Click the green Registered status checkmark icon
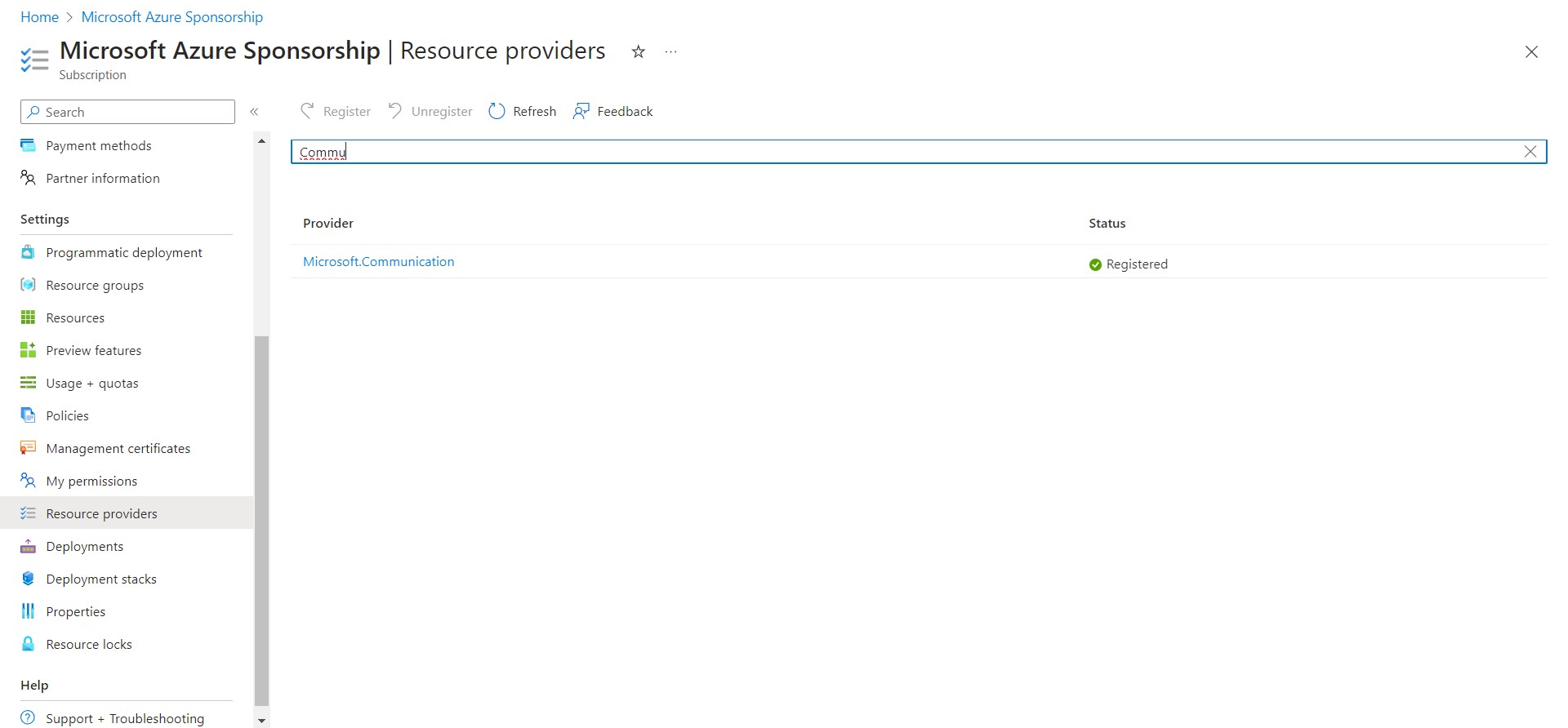 coord(1095,264)
